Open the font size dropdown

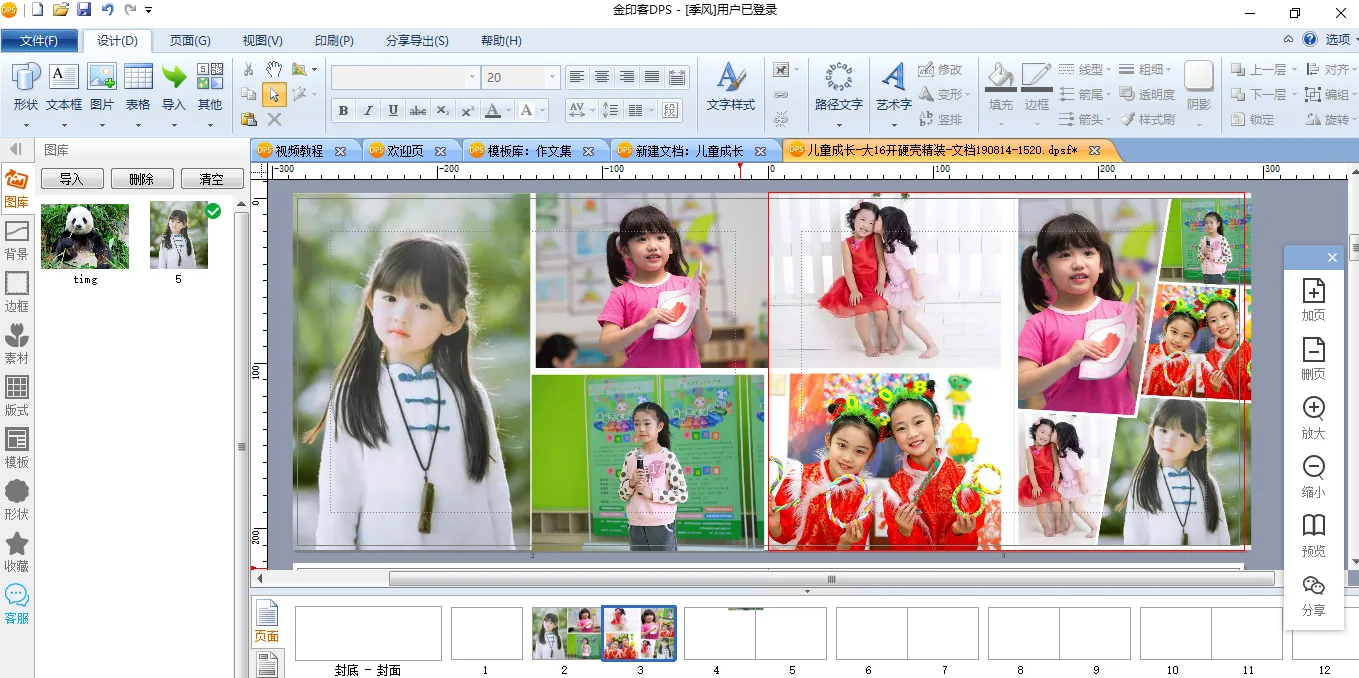tap(552, 78)
